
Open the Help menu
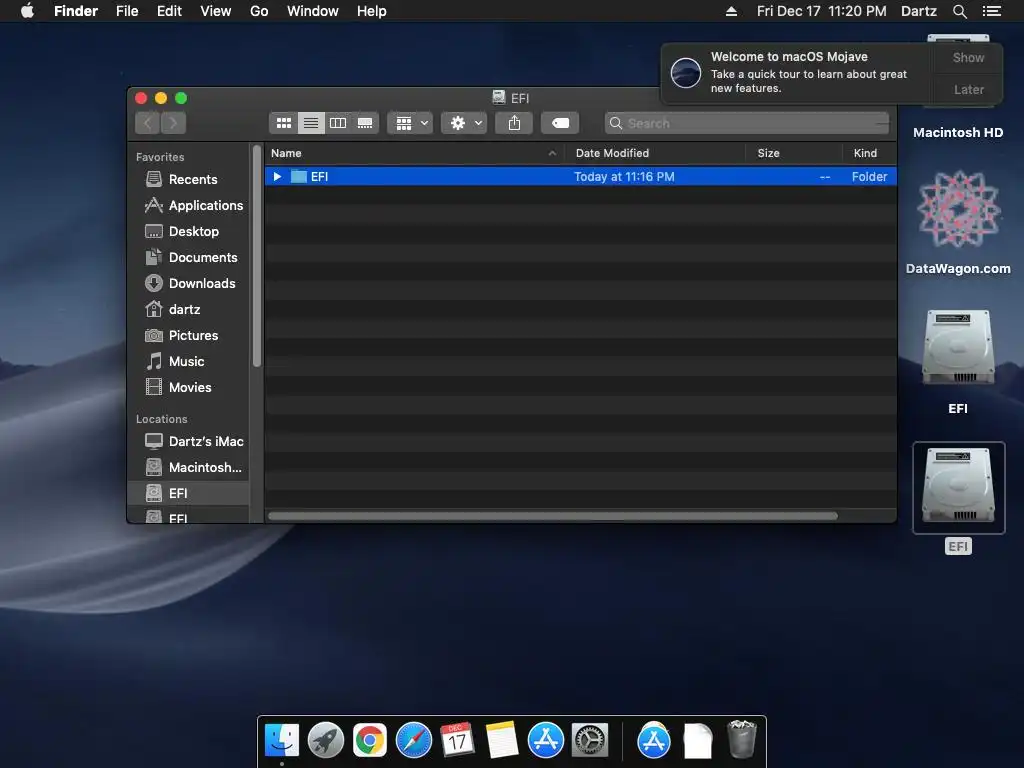point(372,11)
